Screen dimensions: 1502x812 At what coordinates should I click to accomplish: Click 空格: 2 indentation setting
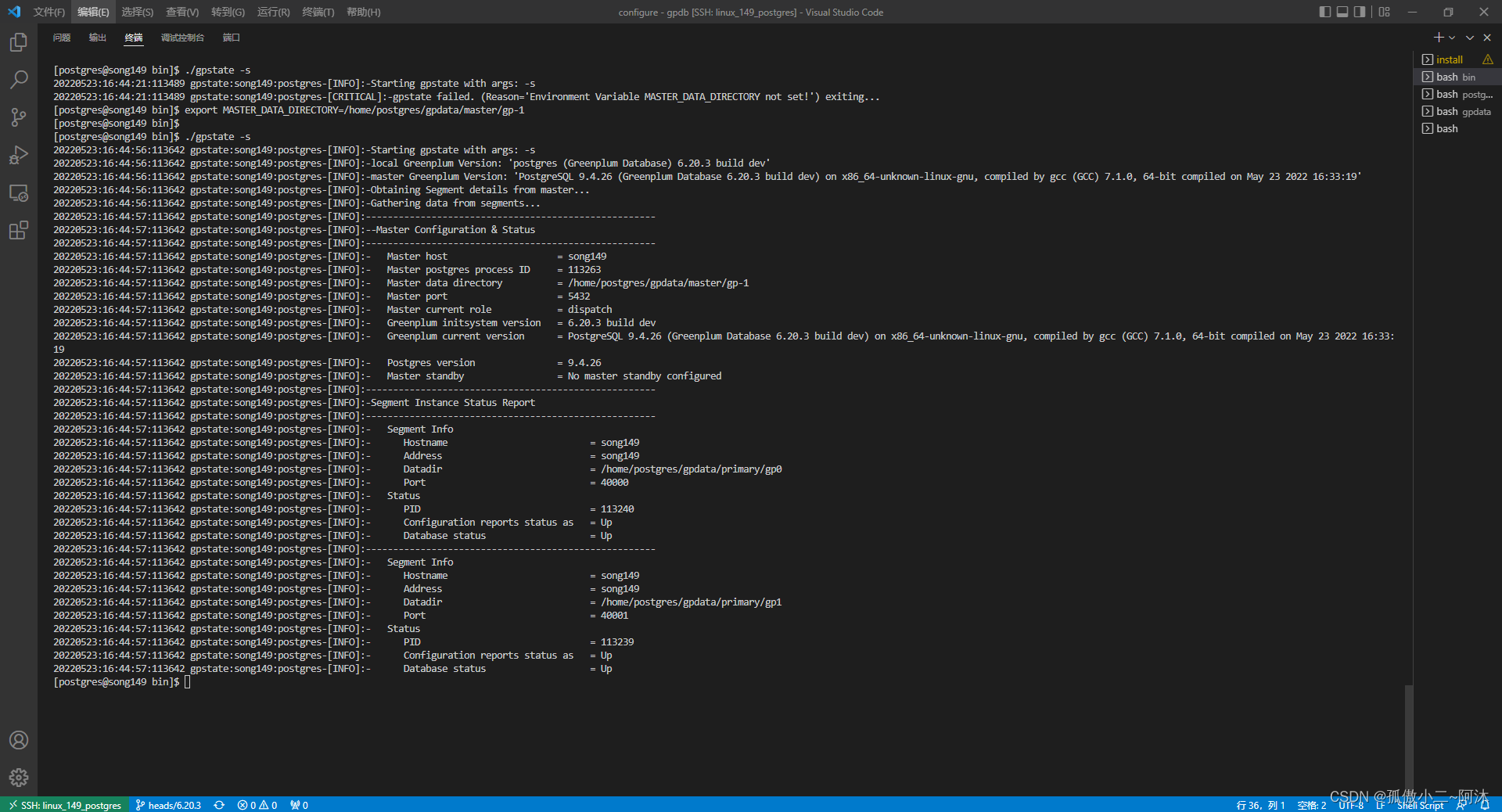click(1311, 805)
